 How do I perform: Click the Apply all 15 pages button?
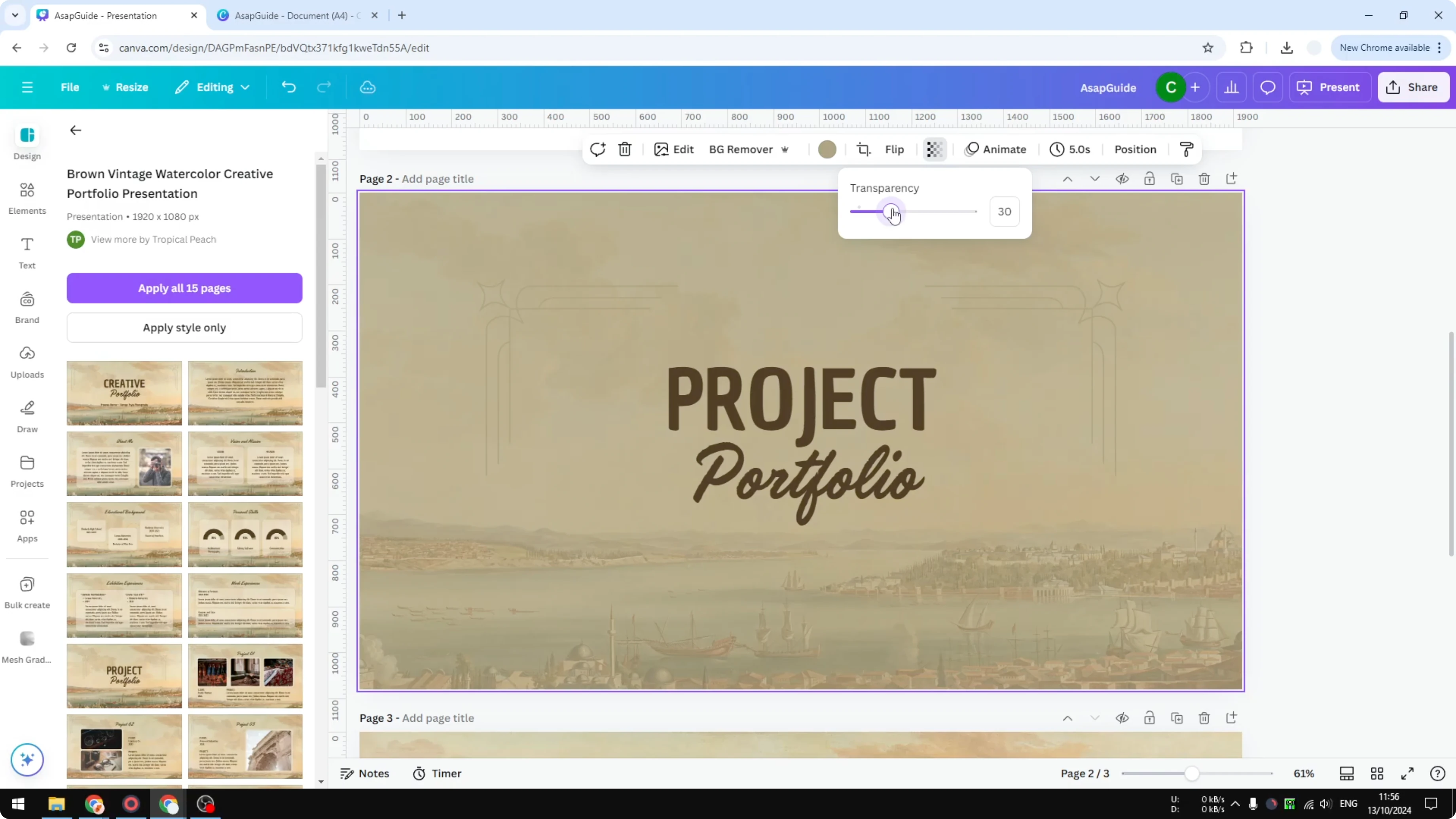(184, 288)
